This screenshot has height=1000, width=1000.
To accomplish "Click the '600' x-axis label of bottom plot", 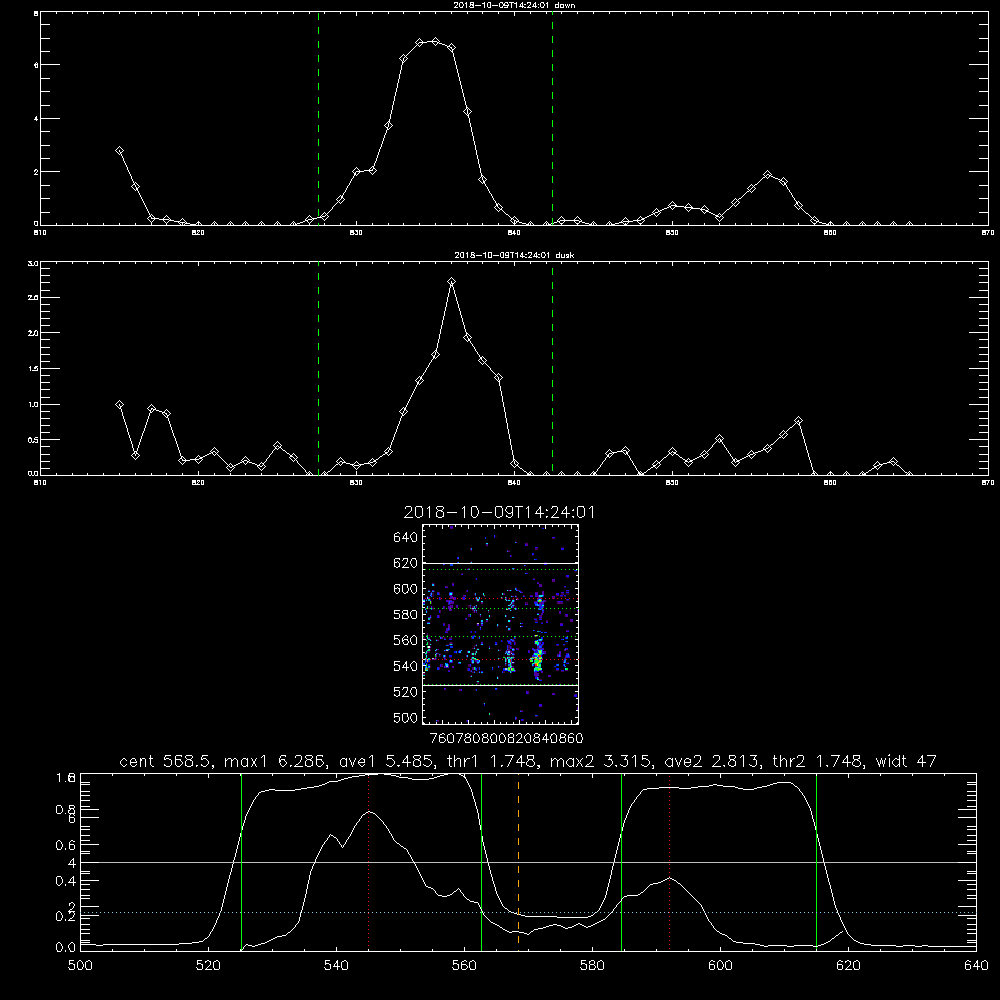I will click(720, 966).
